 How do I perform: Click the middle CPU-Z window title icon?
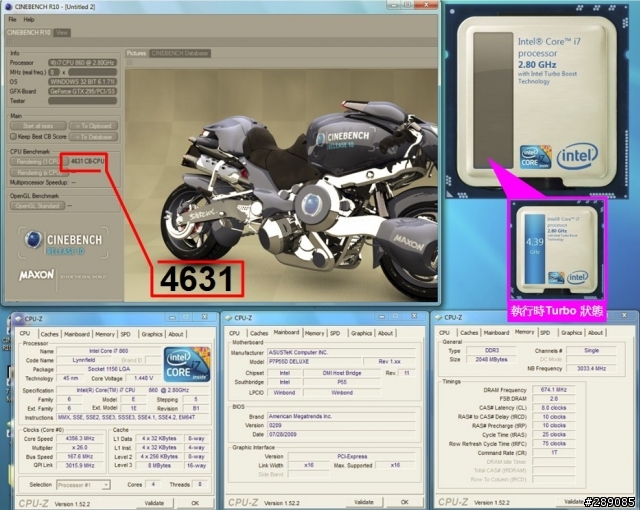click(x=229, y=318)
